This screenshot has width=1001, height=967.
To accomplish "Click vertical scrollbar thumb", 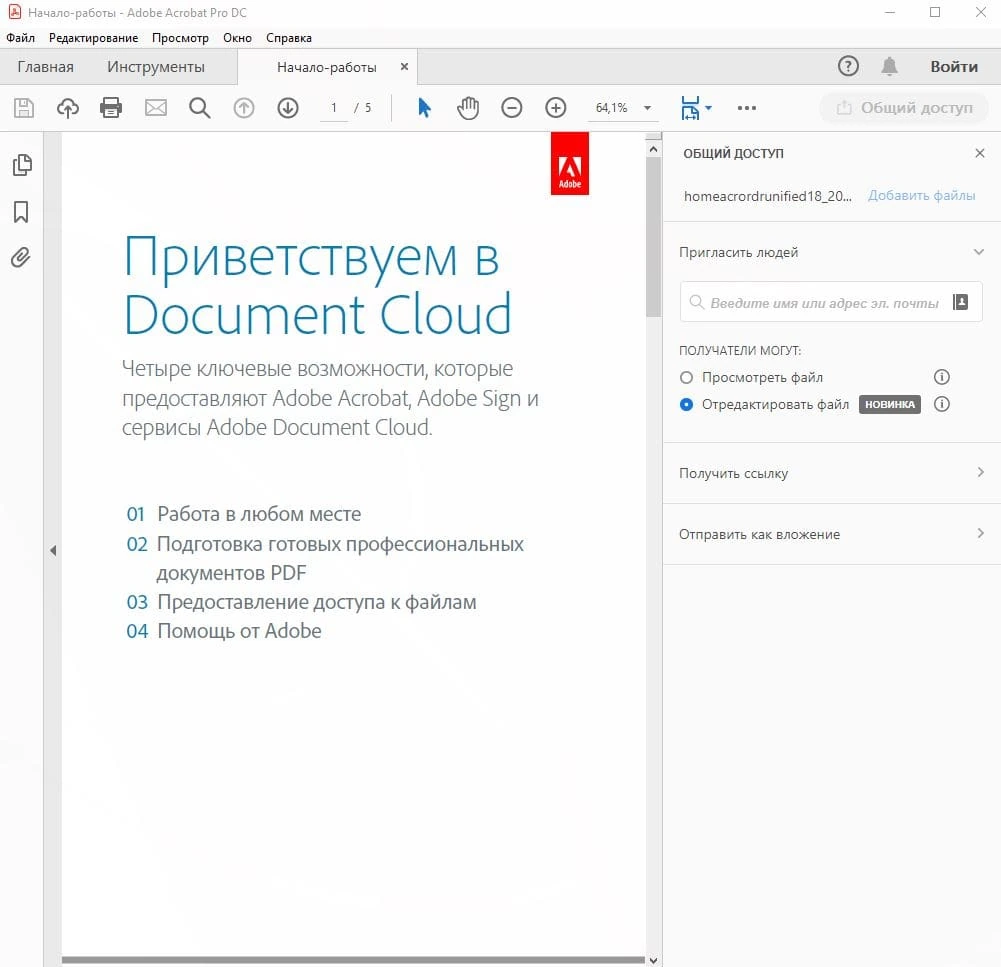I will click(653, 236).
